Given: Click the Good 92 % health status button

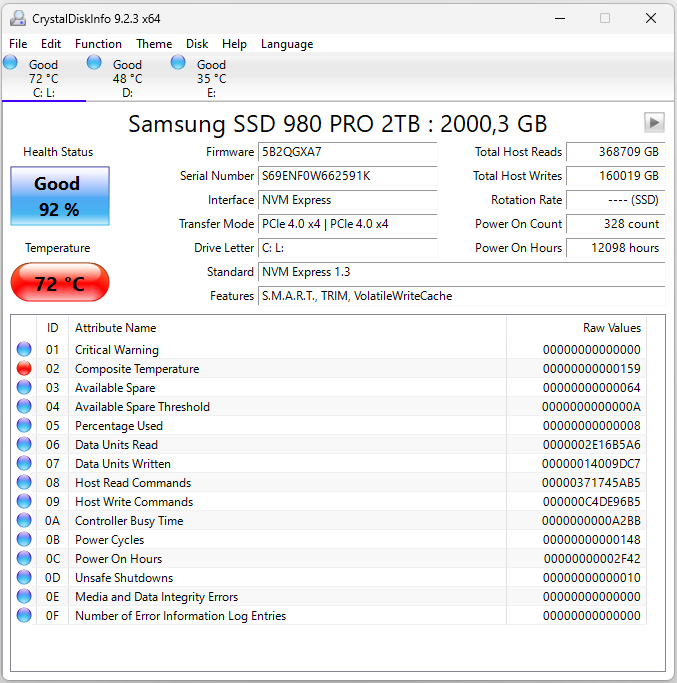Looking at the screenshot, I should click(60, 196).
